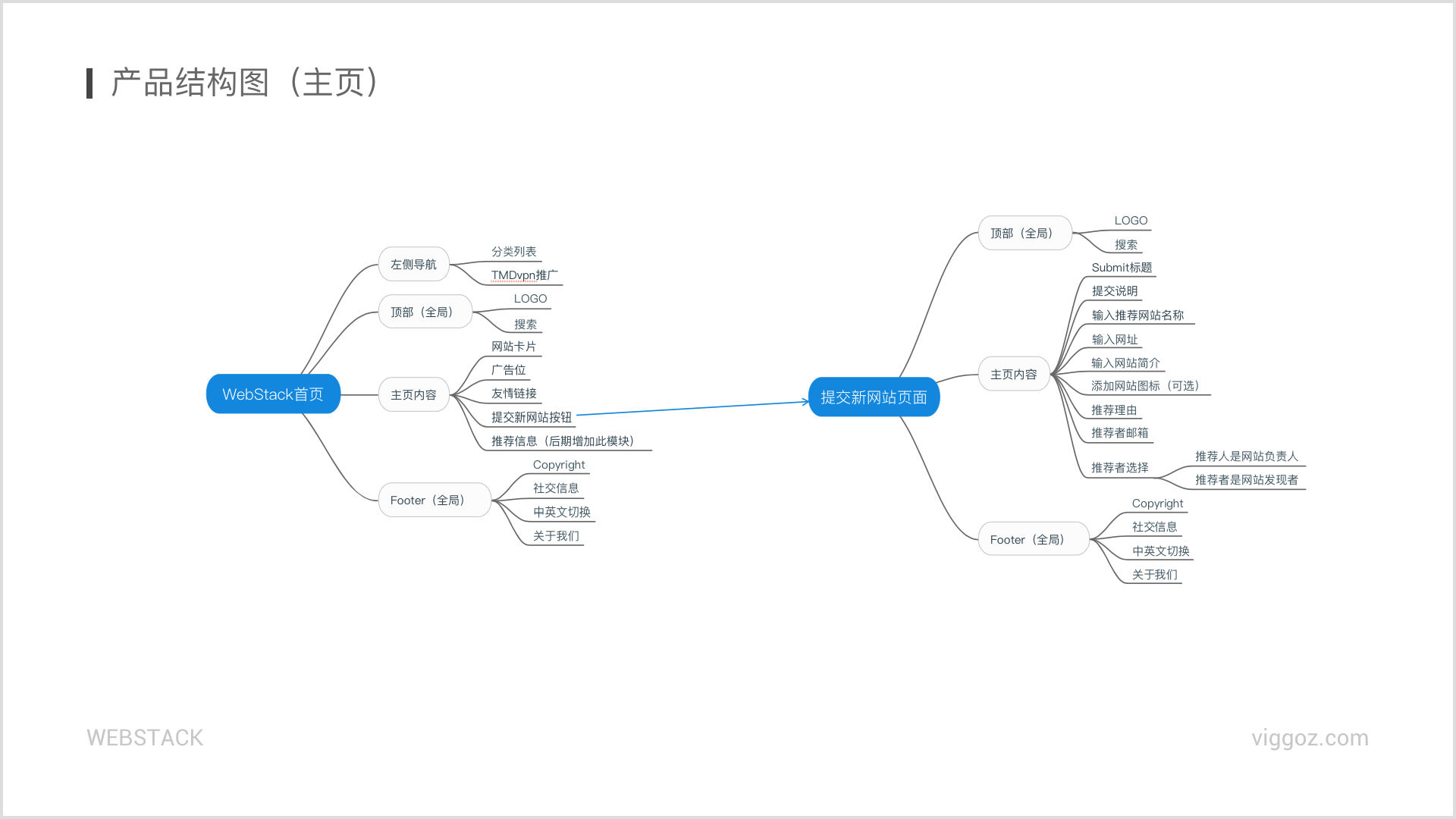Select the 添加网站图标（可选） leaf node
The image size is (1456, 819).
point(1147,386)
